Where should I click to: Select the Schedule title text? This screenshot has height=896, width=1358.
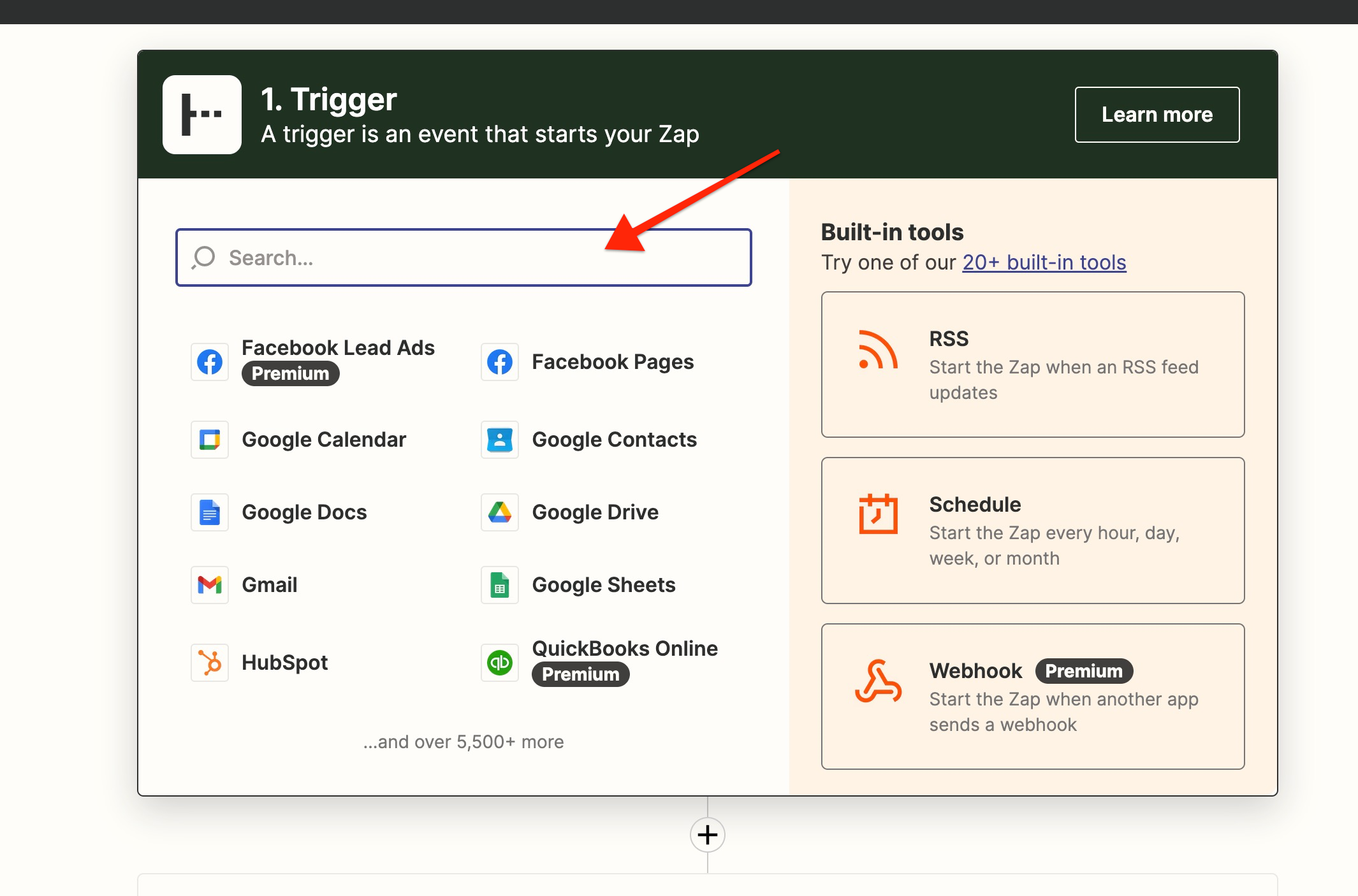pos(975,505)
